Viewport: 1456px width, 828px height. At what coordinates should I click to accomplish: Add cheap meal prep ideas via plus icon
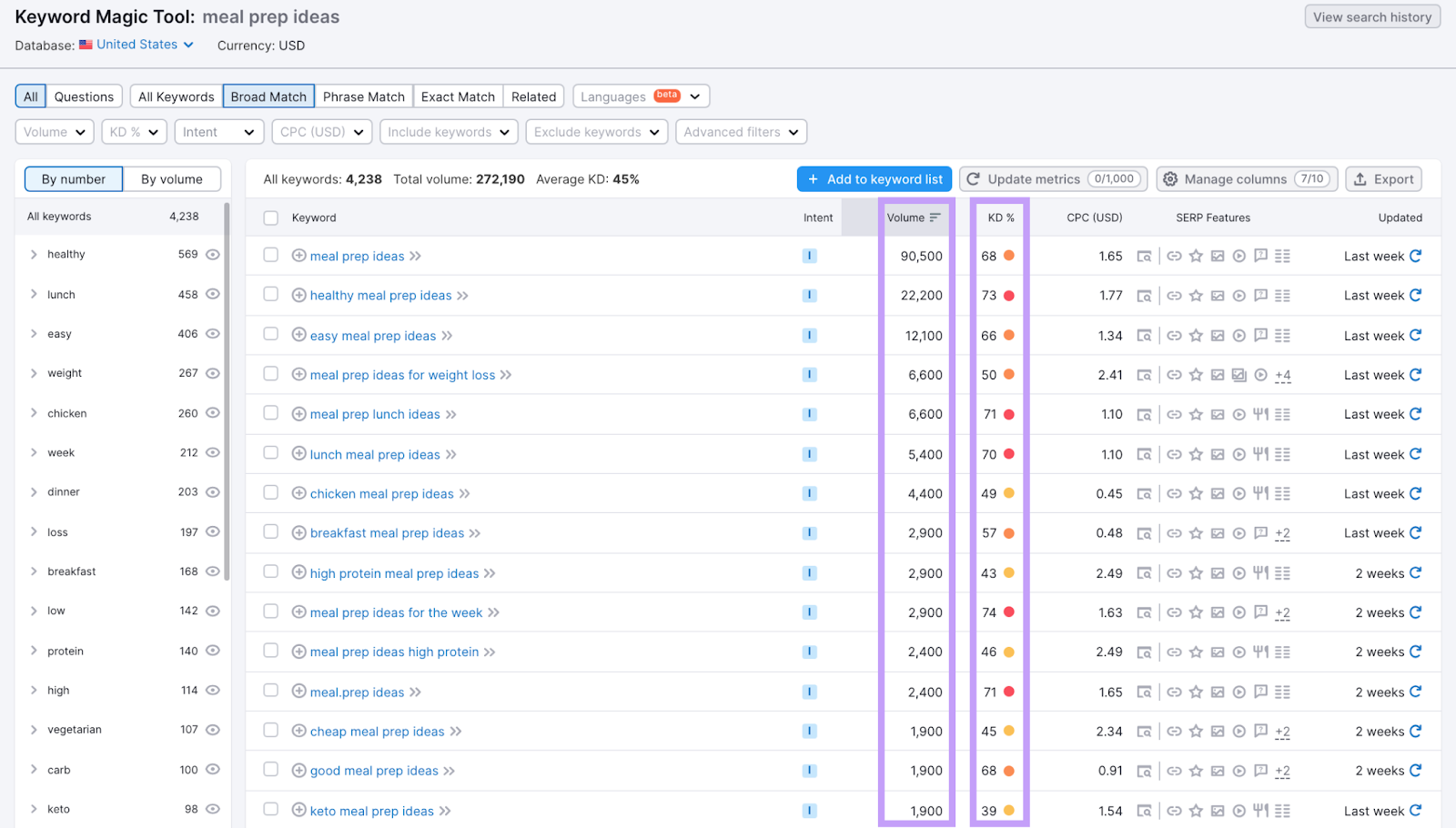coord(298,731)
